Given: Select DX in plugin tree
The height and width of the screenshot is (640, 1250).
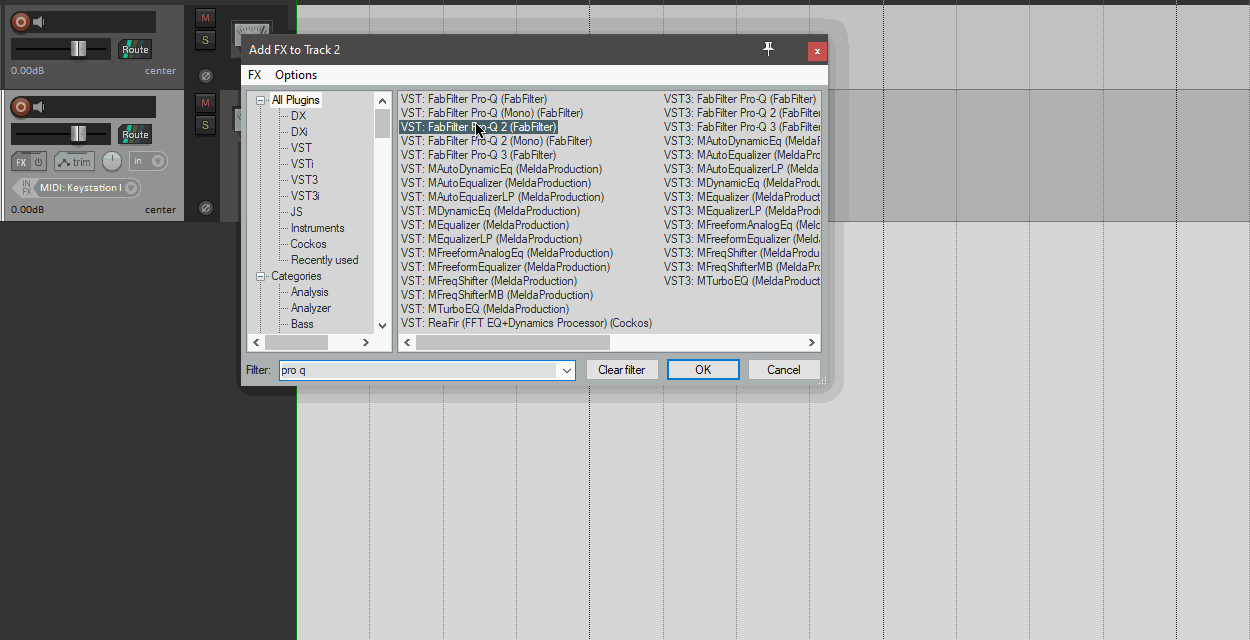Looking at the screenshot, I should tap(299, 116).
